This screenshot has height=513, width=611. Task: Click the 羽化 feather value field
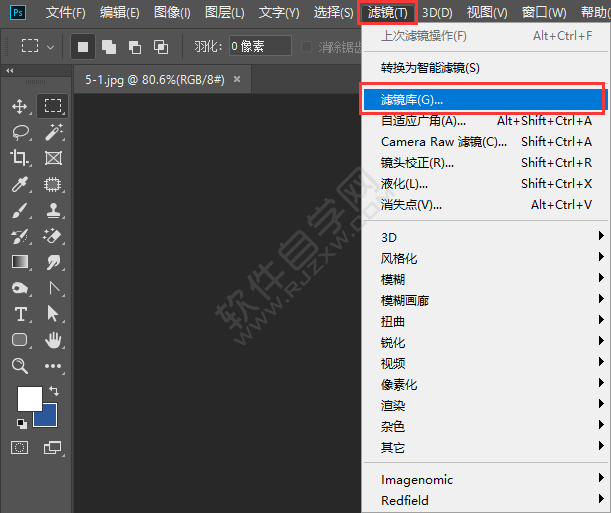[260, 46]
